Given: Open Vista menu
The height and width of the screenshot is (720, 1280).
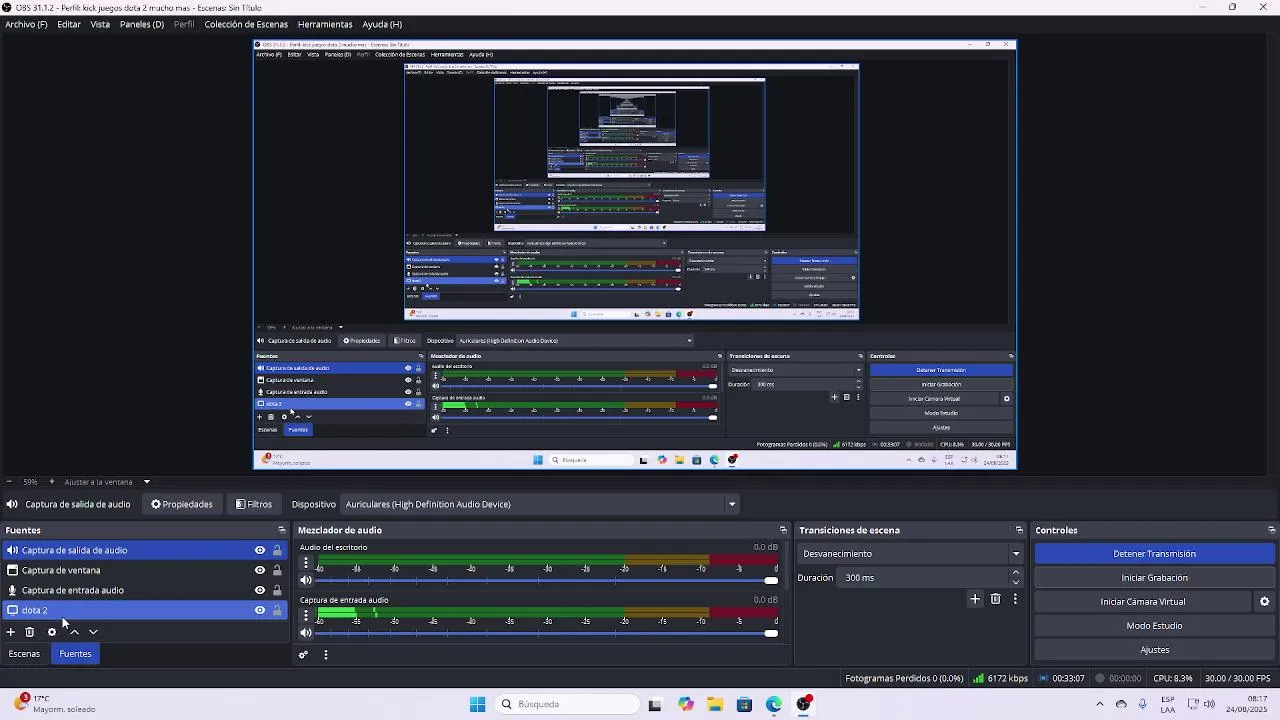Looking at the screenshot, I should (100, 24).
